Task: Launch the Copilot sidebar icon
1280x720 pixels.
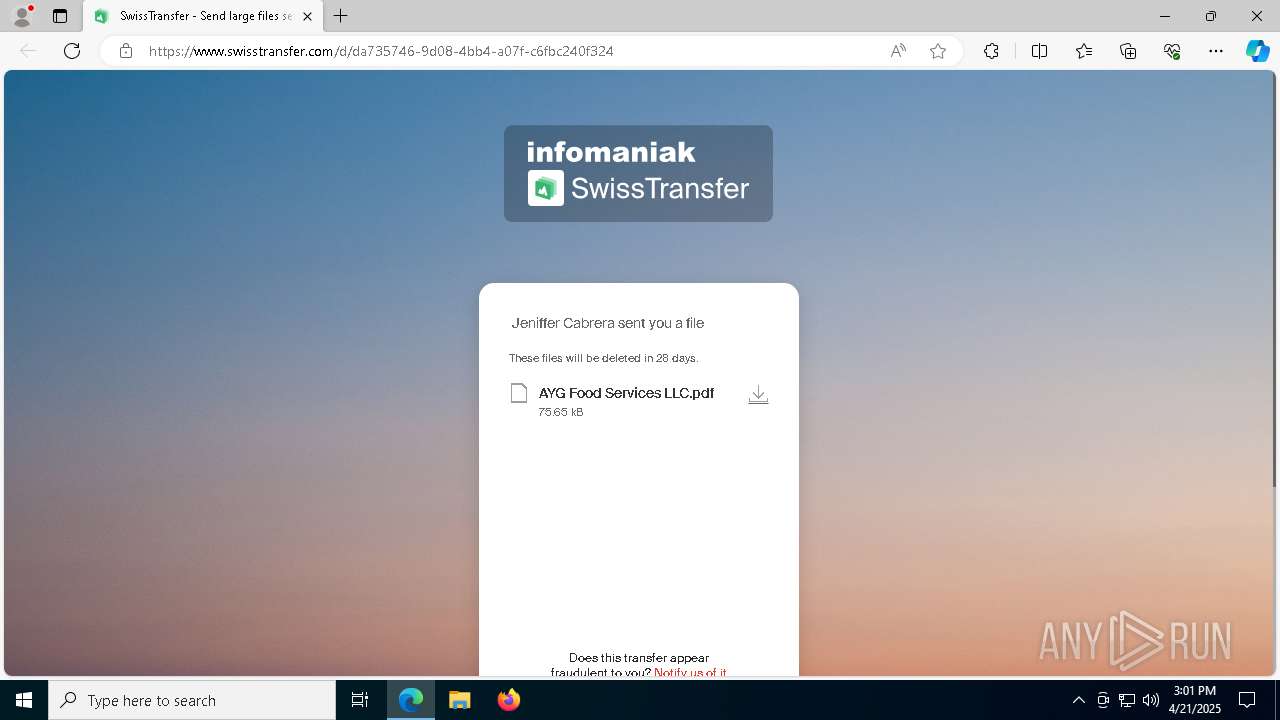Action: [1257, 51]
